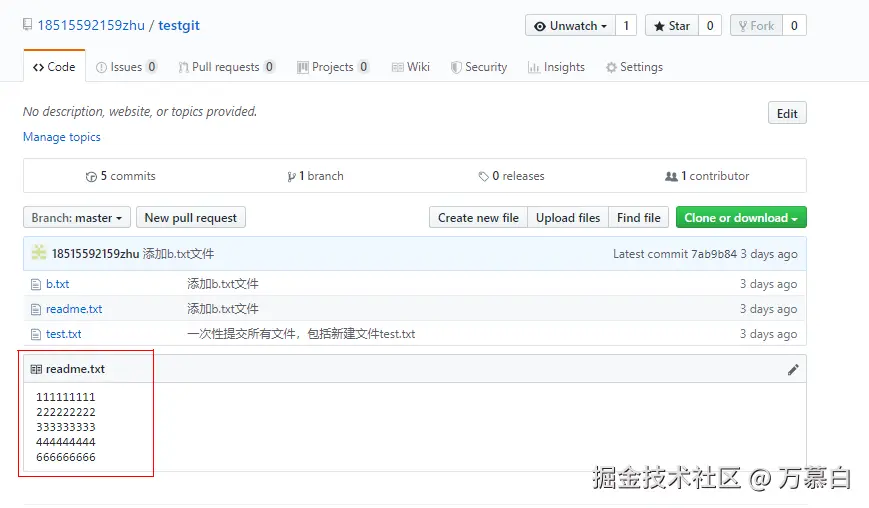Click the file icon next to readme.txt row

click(36, 310)
